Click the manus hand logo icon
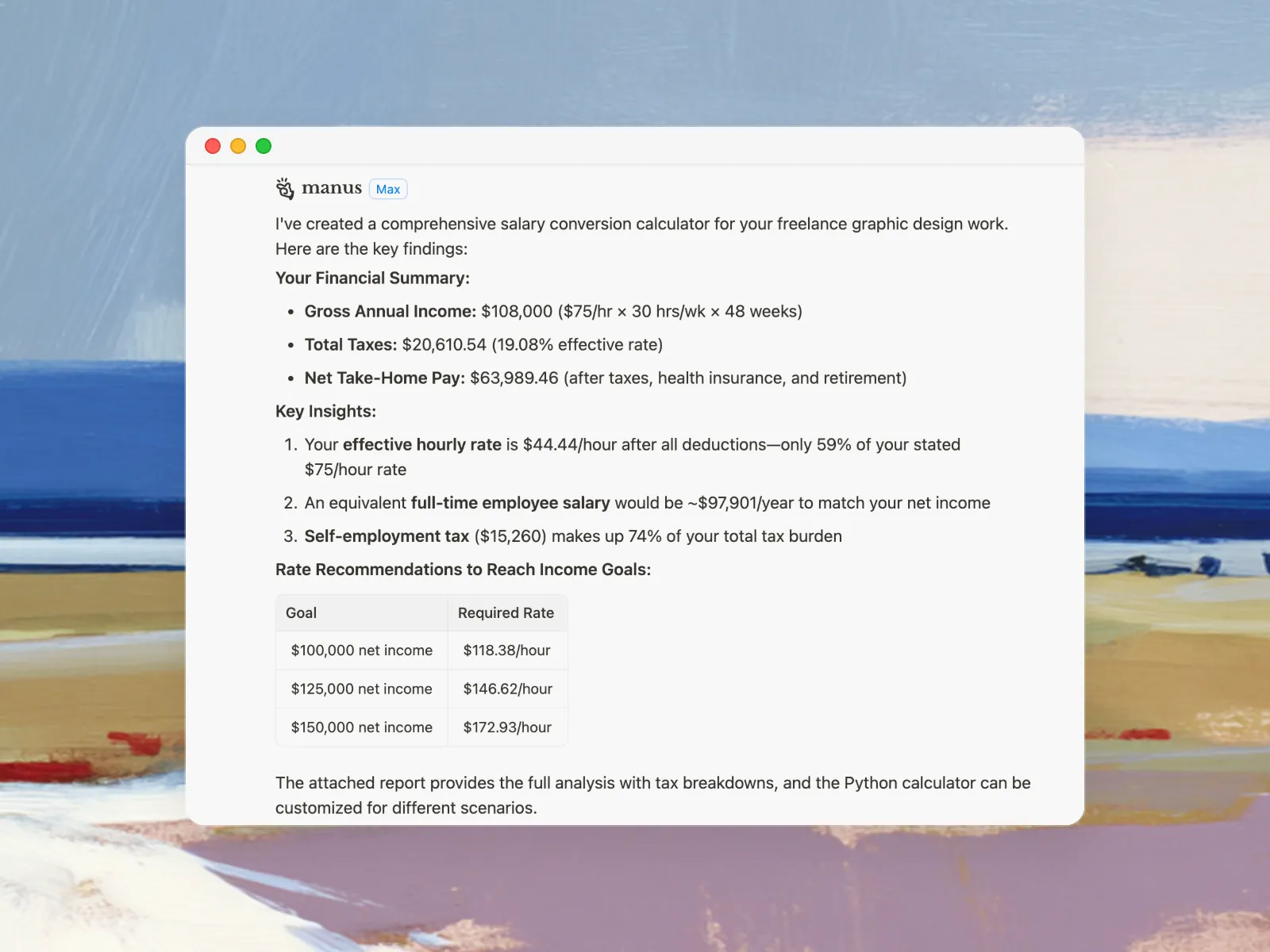Screen dimensions: 1270x952 (x=285, y=189)
